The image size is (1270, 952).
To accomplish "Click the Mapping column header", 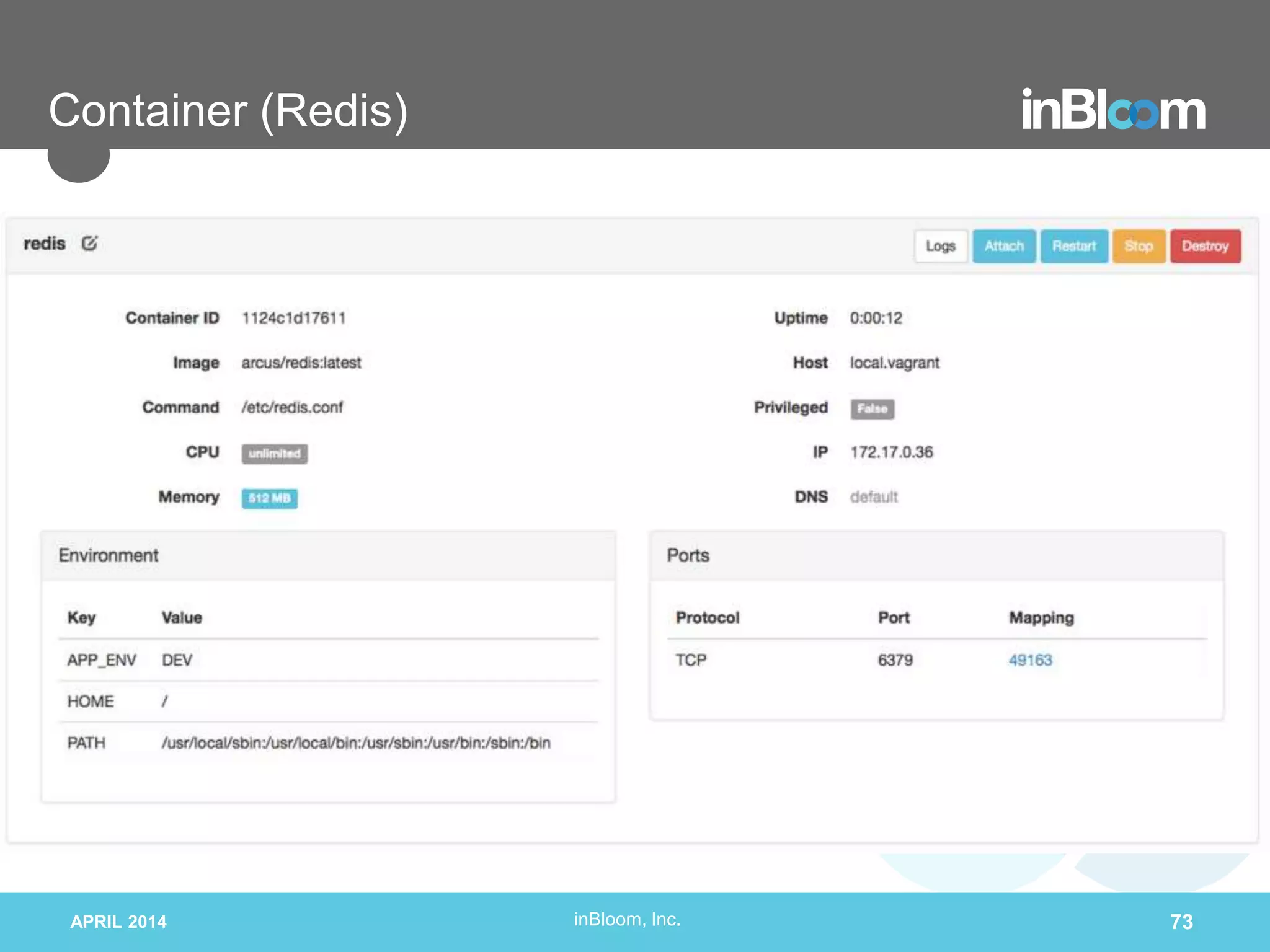I will (1041, 617).
